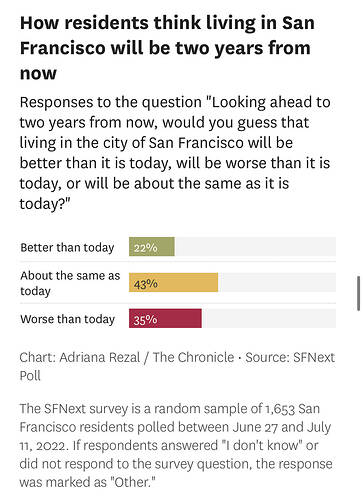Click gray empty track of Worse bar
This screenshot has height=500, width=363.
[x=269, y=318]
